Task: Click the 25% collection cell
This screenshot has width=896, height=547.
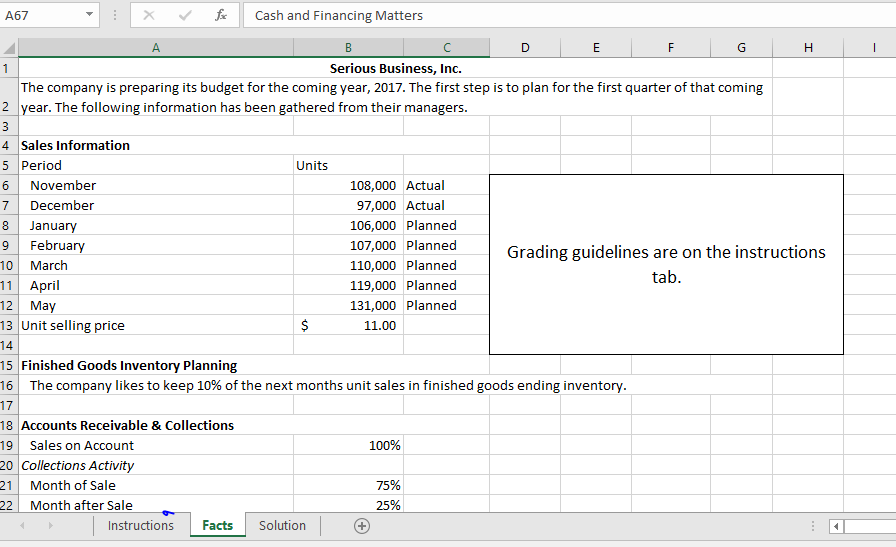Action: (348, 505)
